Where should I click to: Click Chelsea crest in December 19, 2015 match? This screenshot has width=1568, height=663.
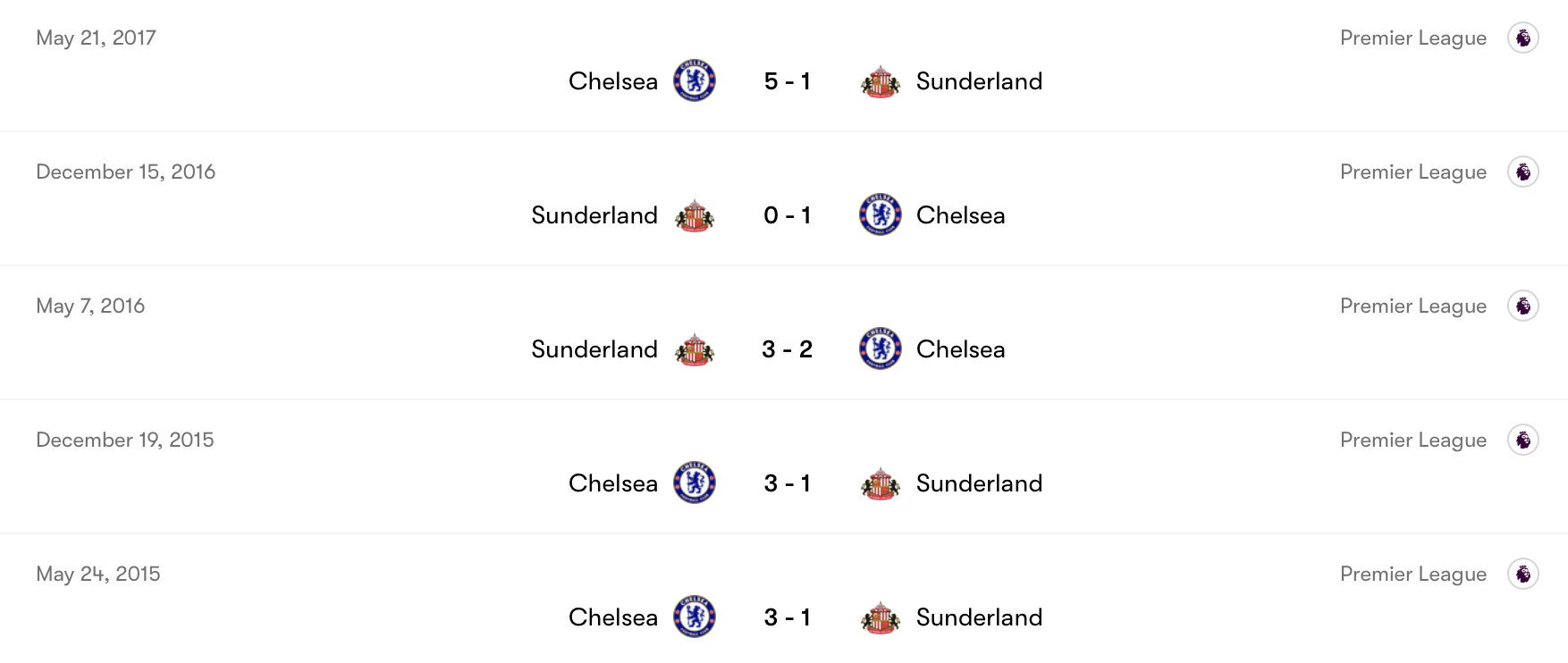tap(695, 483)
